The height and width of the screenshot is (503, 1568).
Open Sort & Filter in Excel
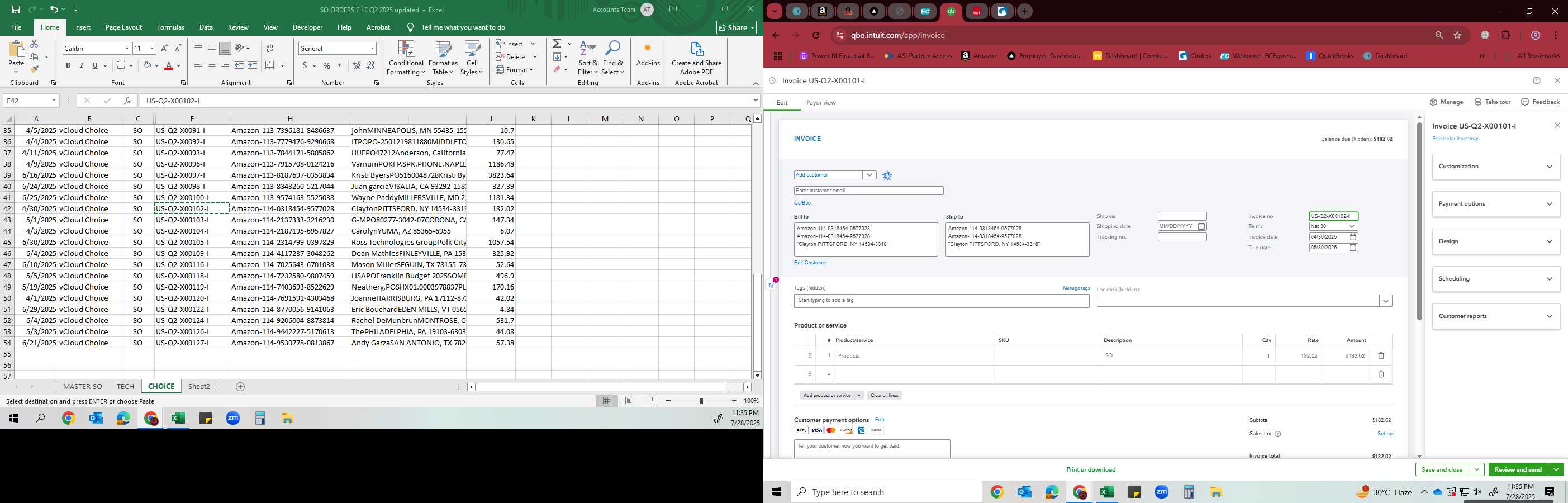point(588,59)
